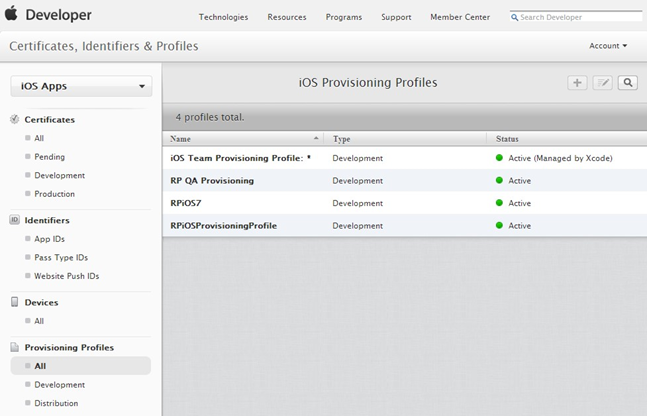The width and height of the screenshot is (647, 416).
Task: Click the Identifiers ID icon
Action: (x=15, y=220)
